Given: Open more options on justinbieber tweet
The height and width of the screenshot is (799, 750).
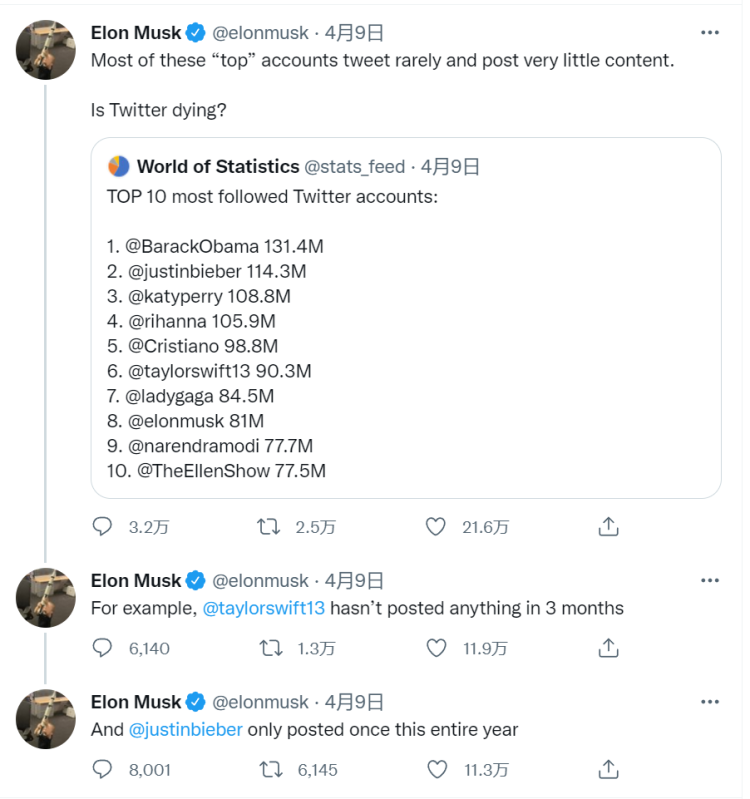Looking at the screenshot, I should tap(710, 701).
